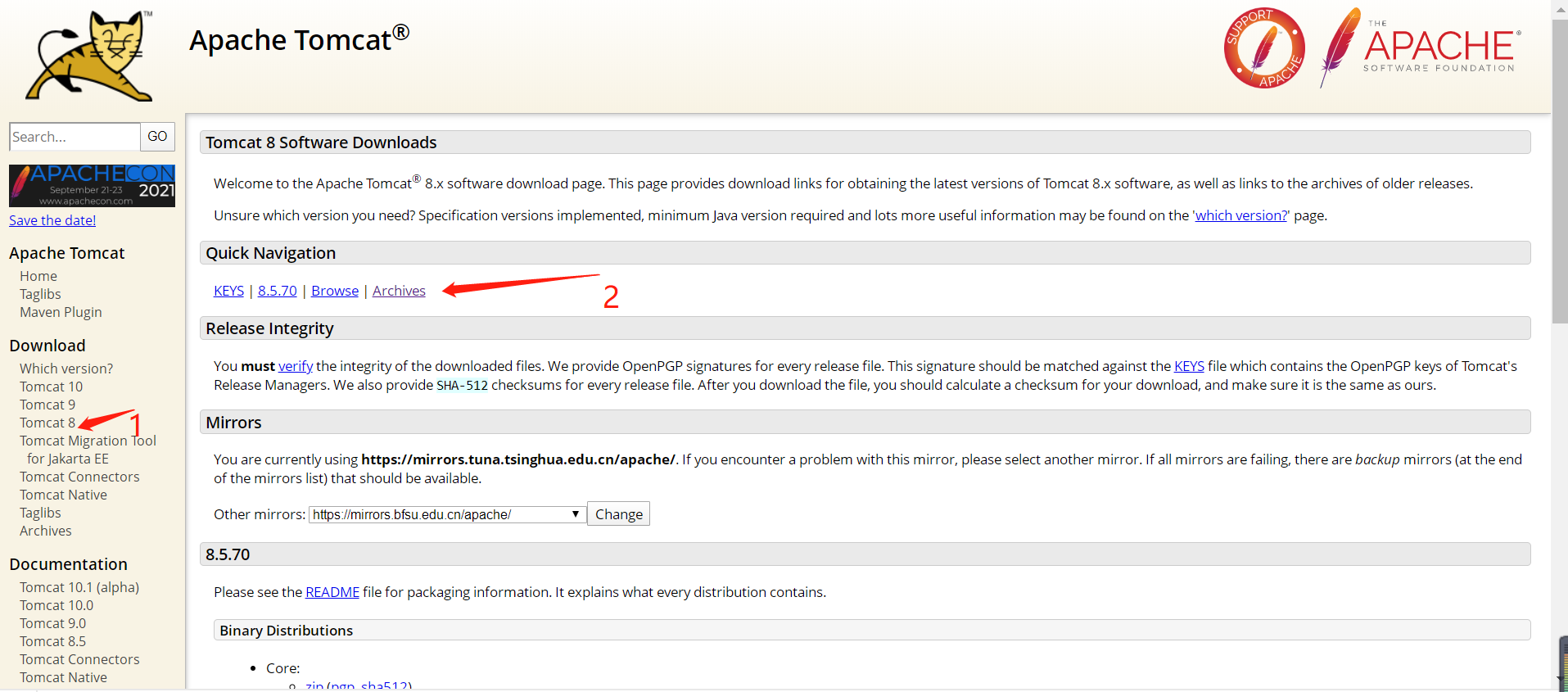Open Archives in Download sidebar

click(x=46, y=531)
